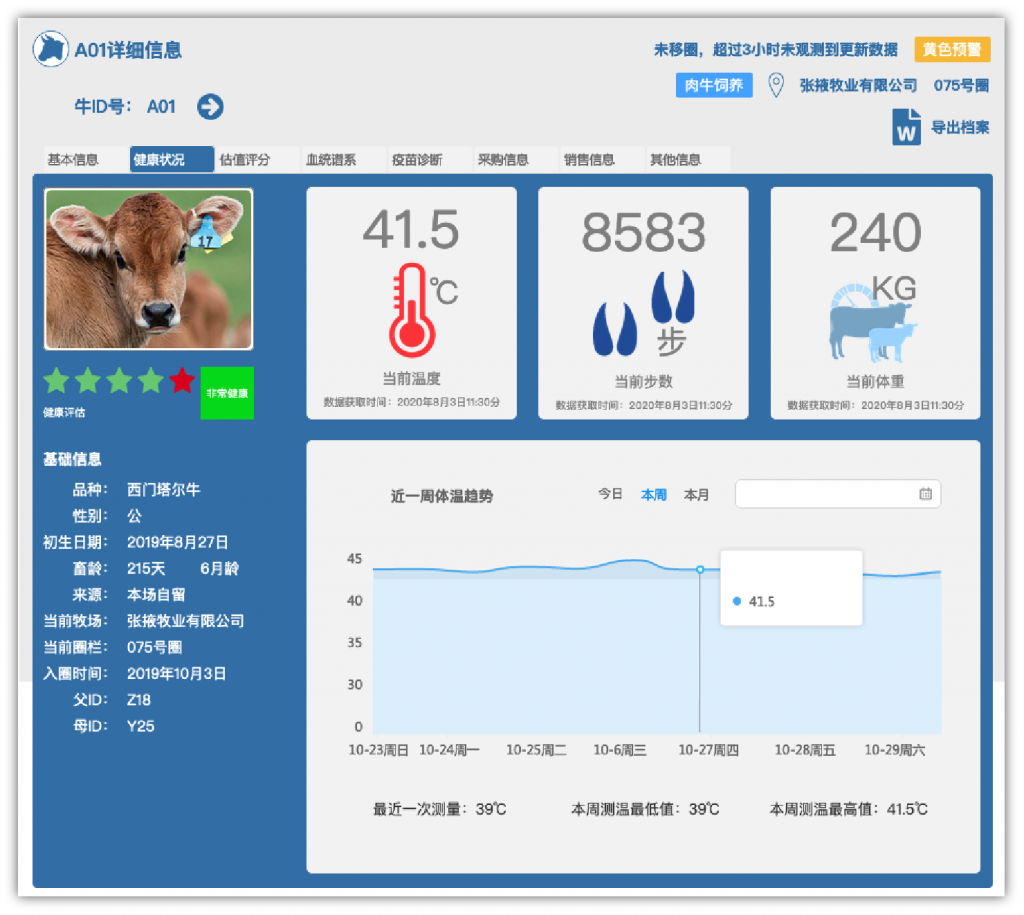Click the 黄色预警 warning badge

952,50
